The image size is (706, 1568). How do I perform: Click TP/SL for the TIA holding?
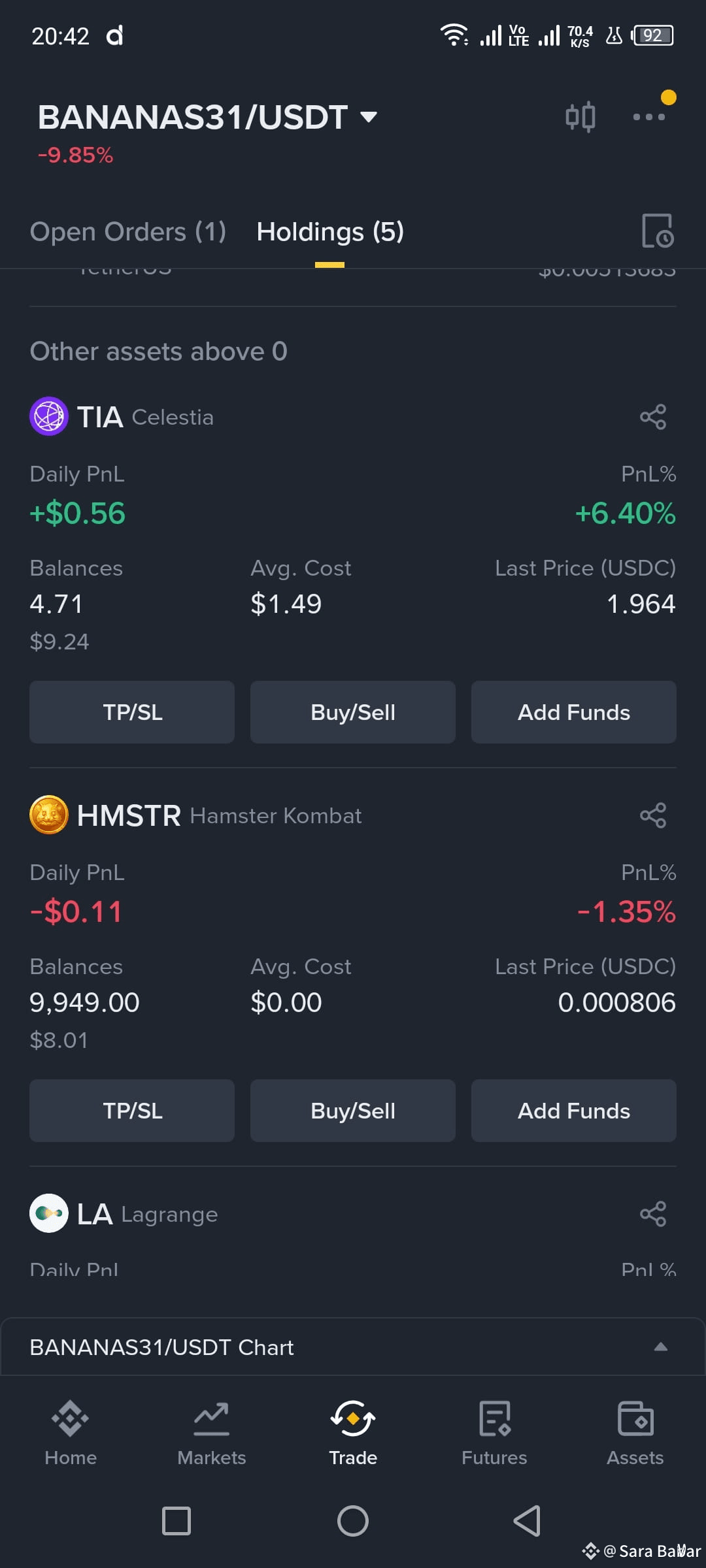tap(132, 712)
